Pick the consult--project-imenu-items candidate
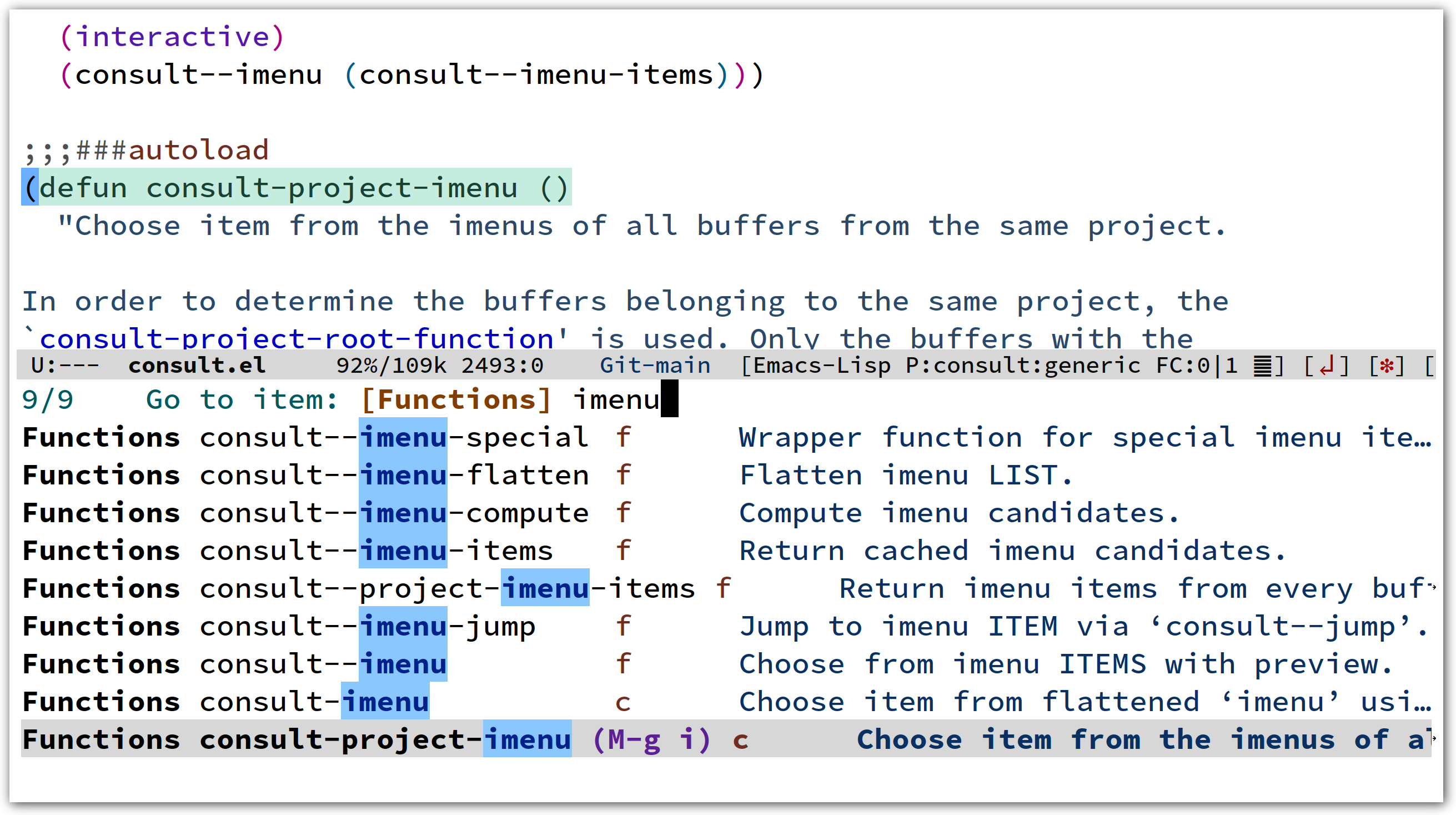The height and width of the screenshot is (815, 1456). click(446, 589)
